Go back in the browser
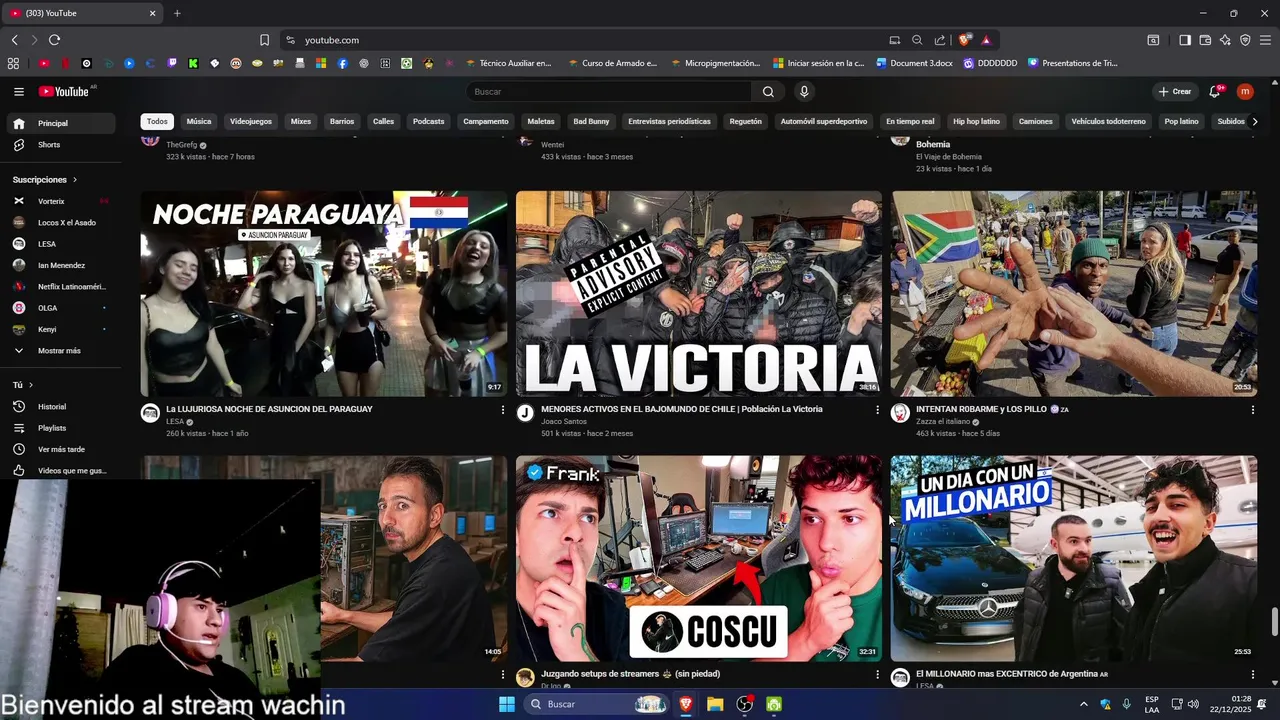 click(14, 40)
